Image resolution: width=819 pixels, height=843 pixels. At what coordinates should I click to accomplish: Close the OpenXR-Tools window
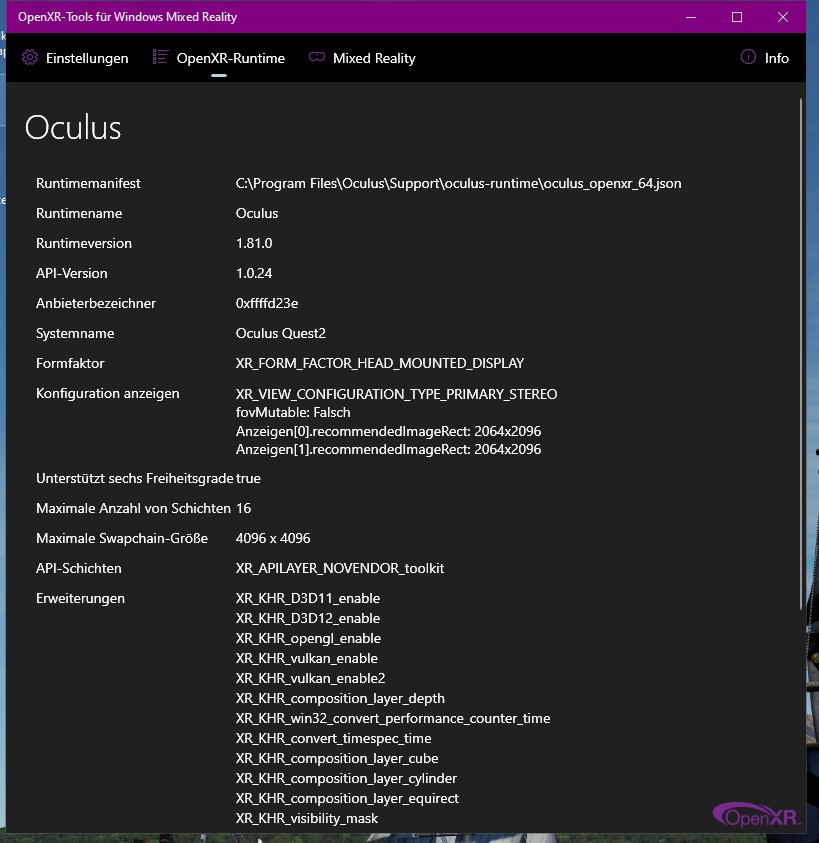782,17
